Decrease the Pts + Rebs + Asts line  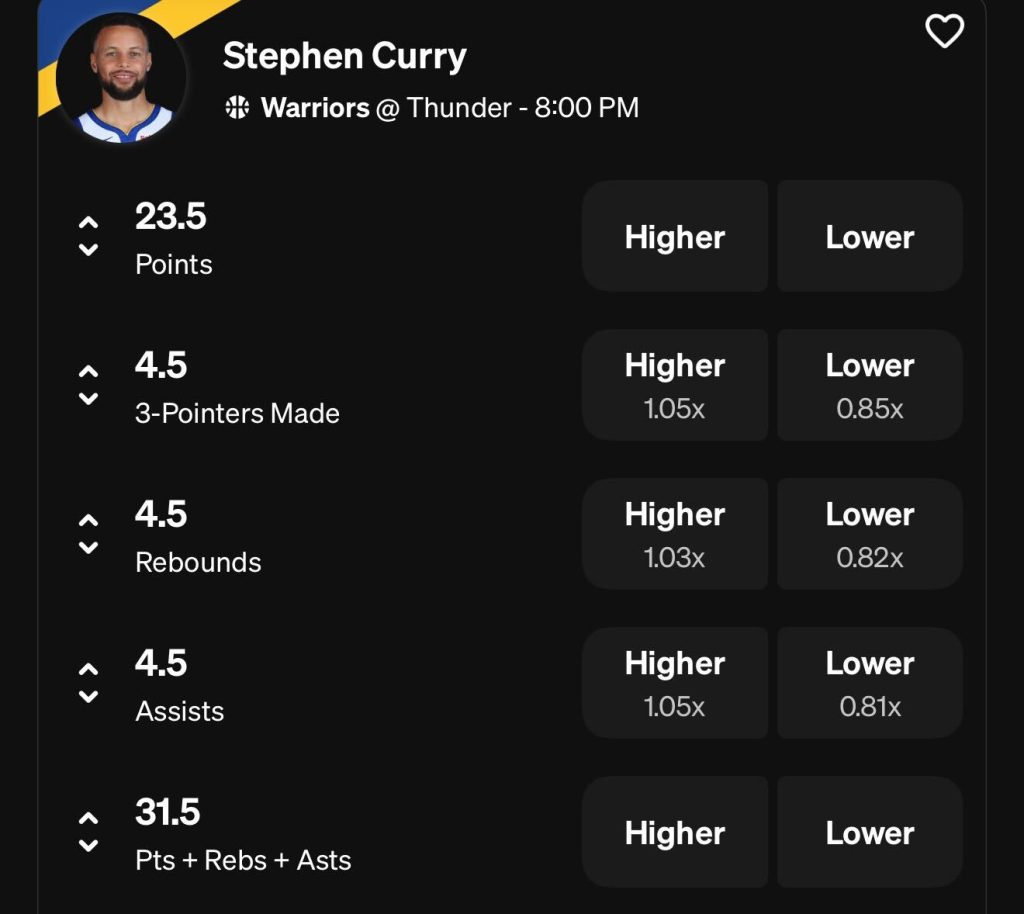88,845
